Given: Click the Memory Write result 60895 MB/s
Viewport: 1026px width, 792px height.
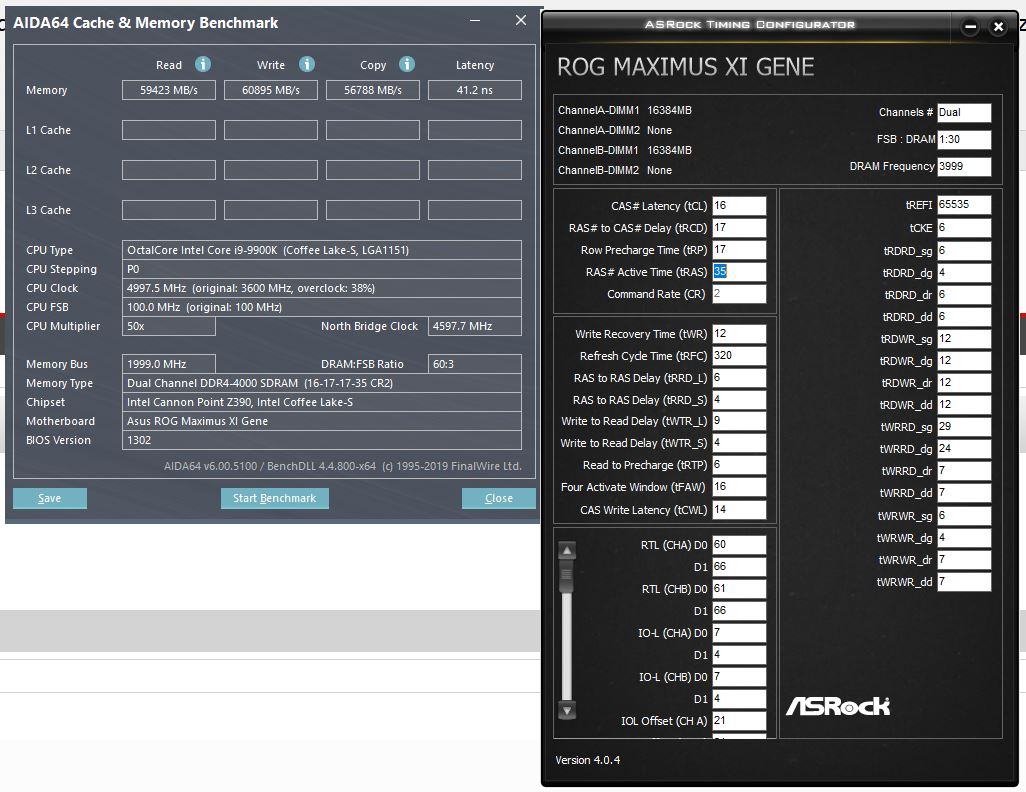Looking at the screenshot, I should (271, 90).
